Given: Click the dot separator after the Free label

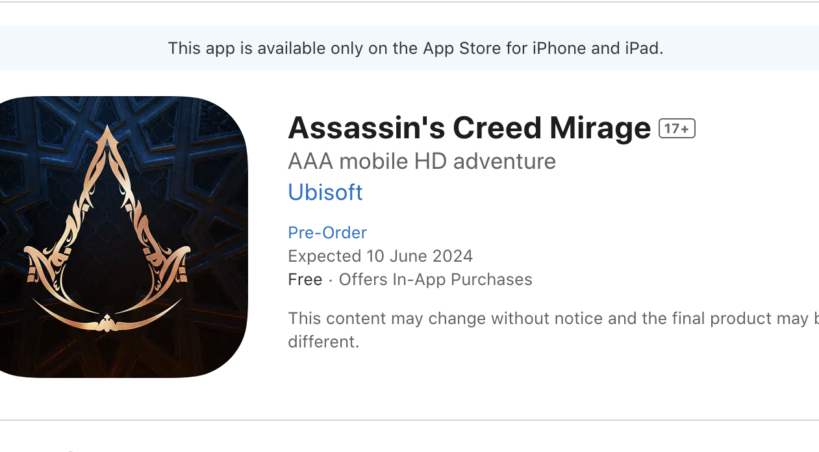Looking at the screenshot, I should [330, 280].
